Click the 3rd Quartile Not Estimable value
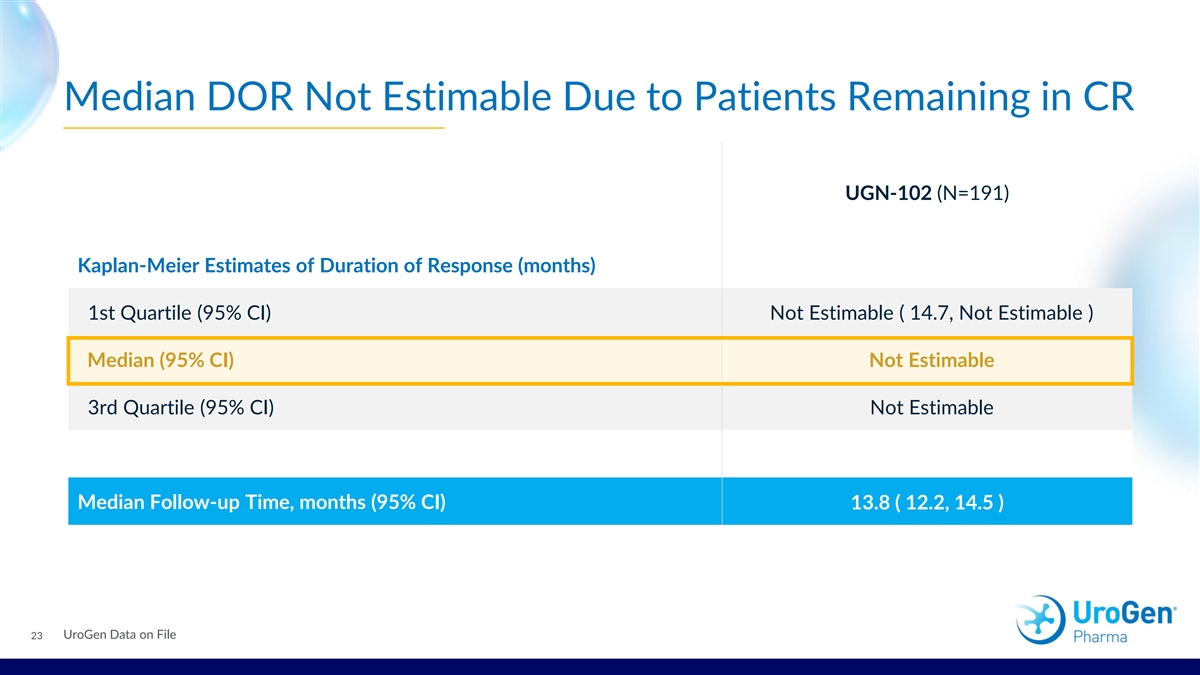 click(931, 408)
